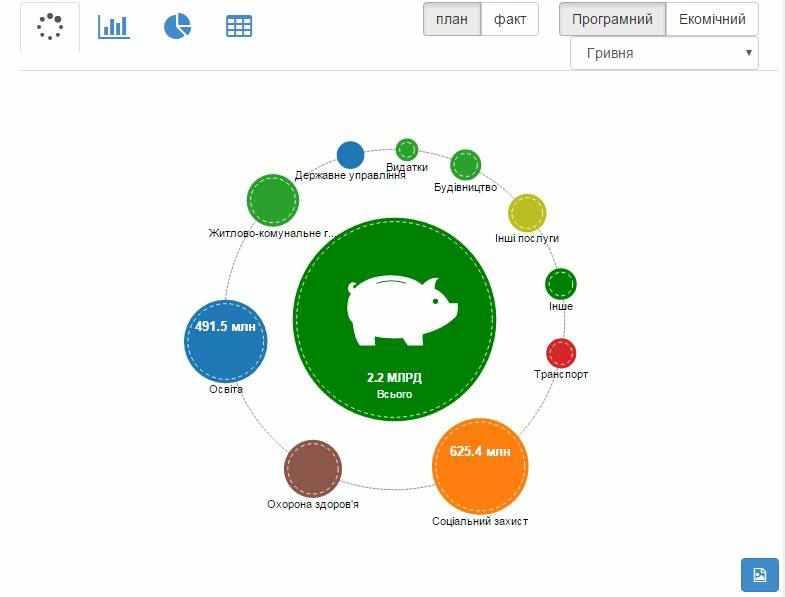
Task: Select the brown Охорона здоров'я bubble
Action: click(x=313, y=467)
